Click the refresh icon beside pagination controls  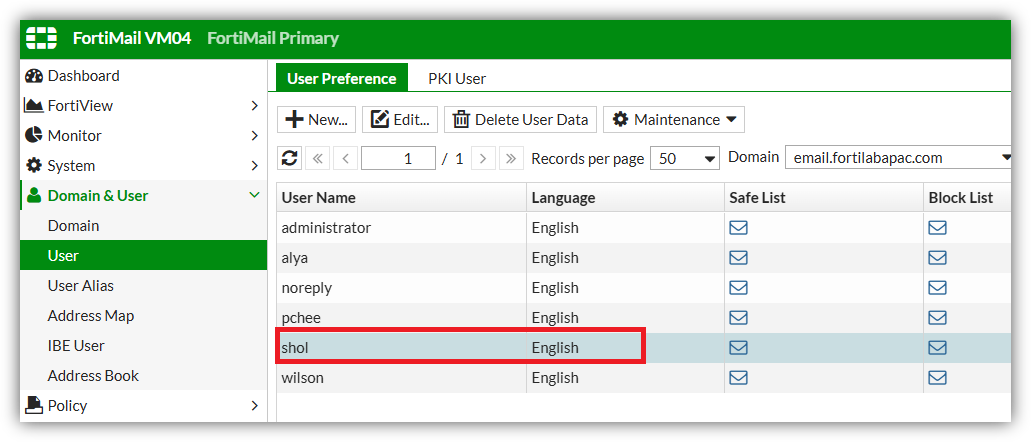coord(289,159)
